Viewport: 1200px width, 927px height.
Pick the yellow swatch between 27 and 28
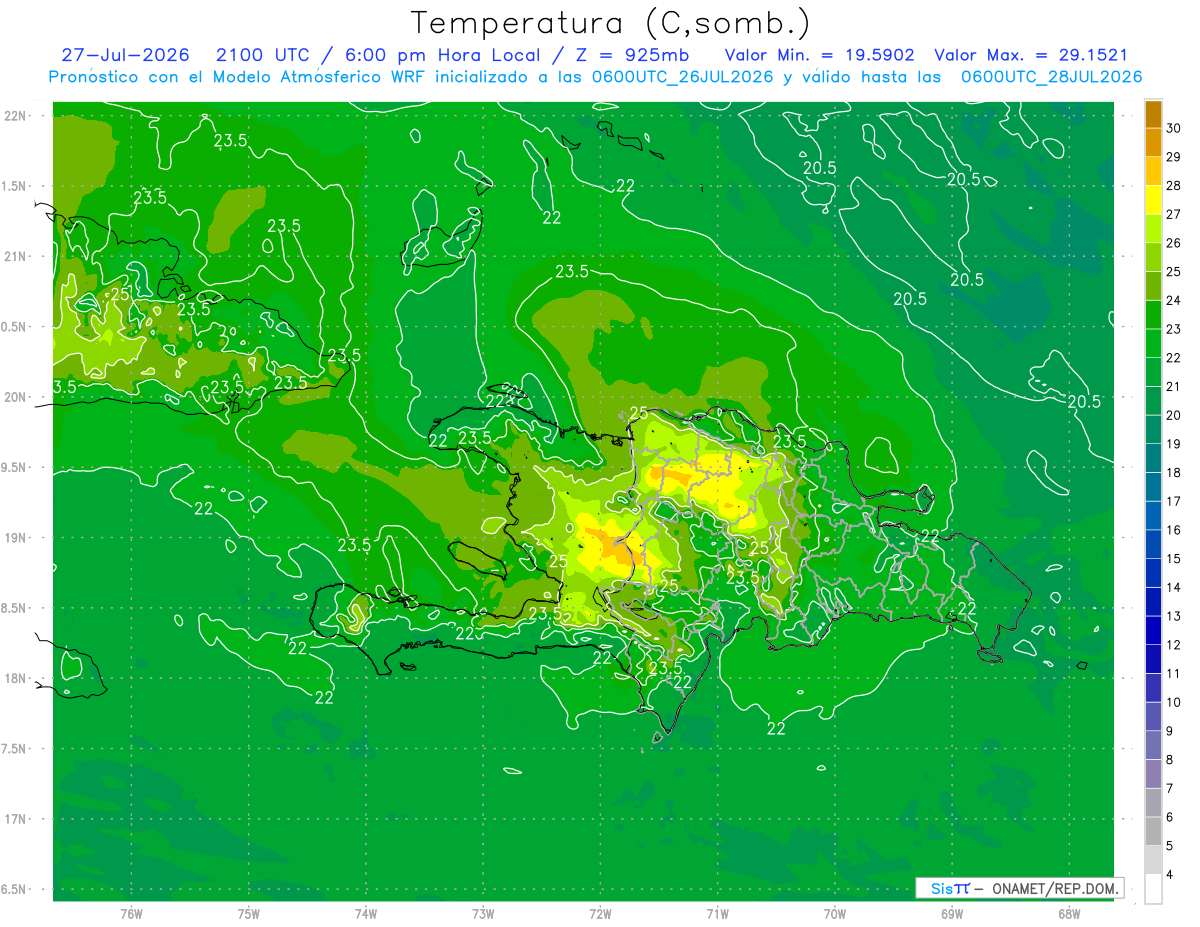pos(1153,200)
